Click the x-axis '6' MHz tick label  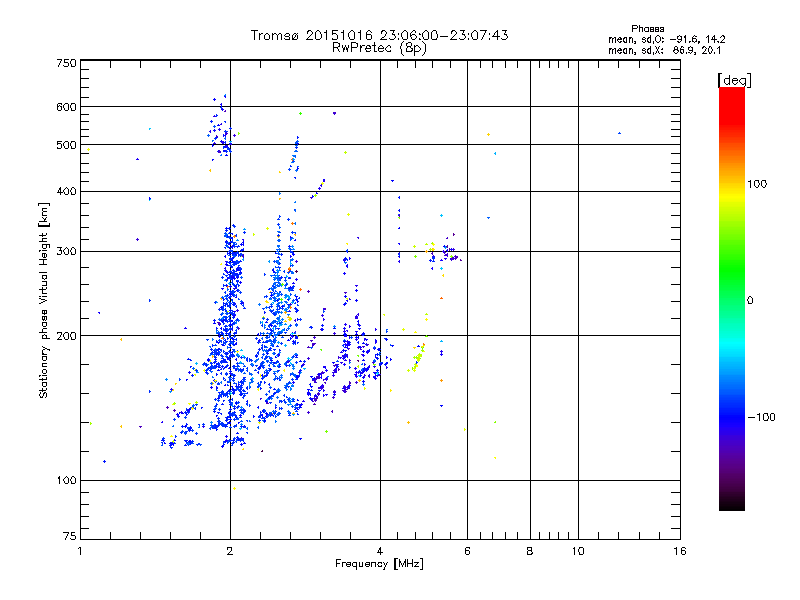467,551
